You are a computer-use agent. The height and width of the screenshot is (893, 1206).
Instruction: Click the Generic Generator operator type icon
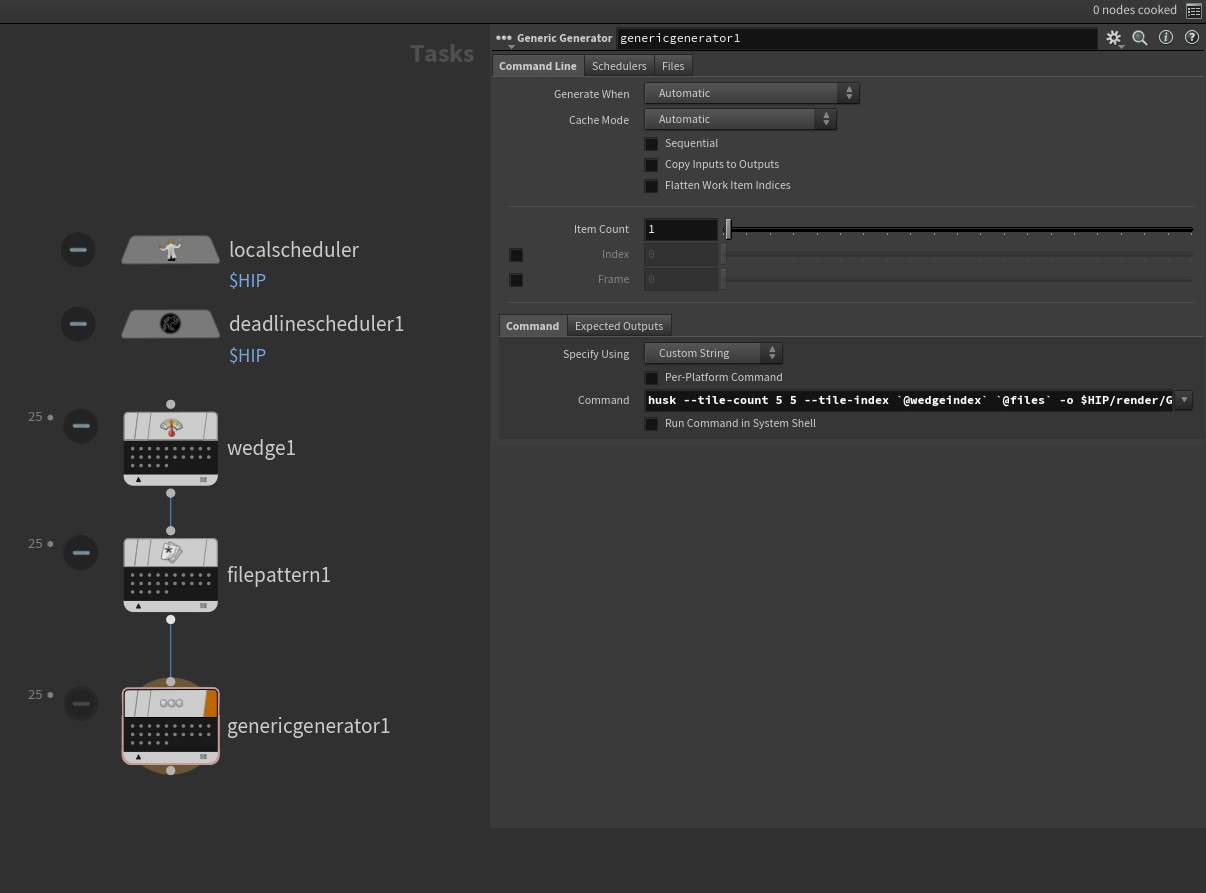coord(504,38)
